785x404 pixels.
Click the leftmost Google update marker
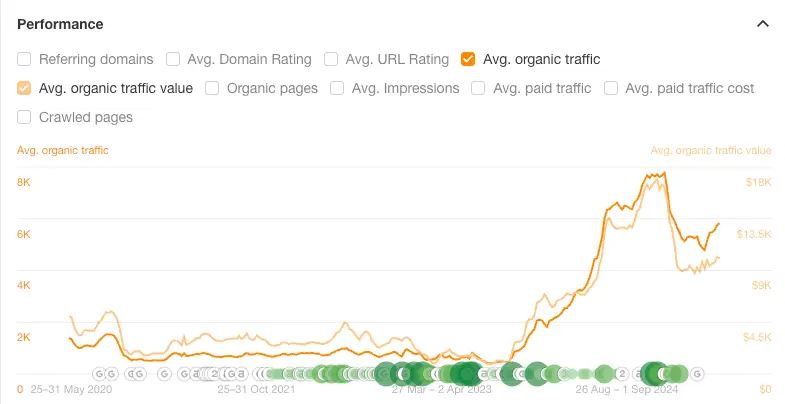point(97,374)
